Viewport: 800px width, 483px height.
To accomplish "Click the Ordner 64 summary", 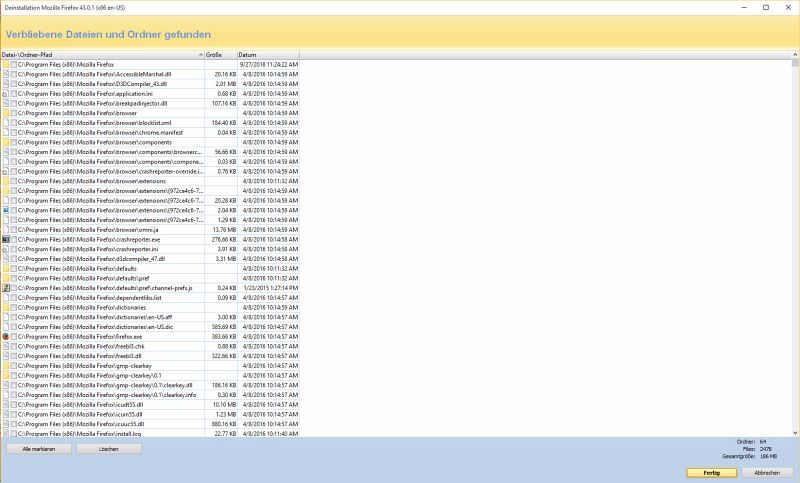I will point(752,442).
